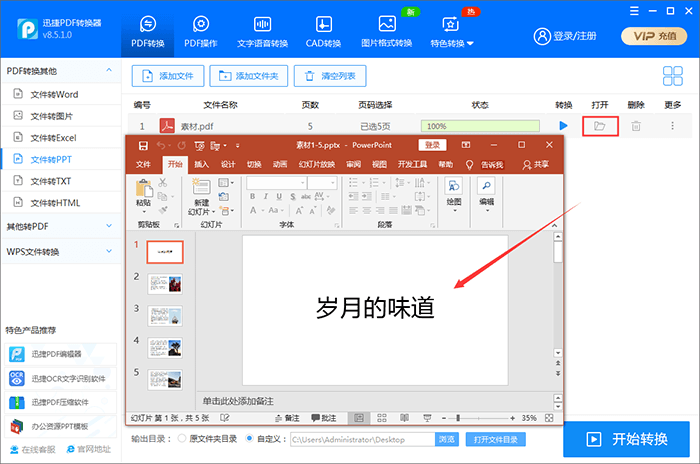
Task: Open more options dots for 素材.pdf
Action: pos(672,126)
